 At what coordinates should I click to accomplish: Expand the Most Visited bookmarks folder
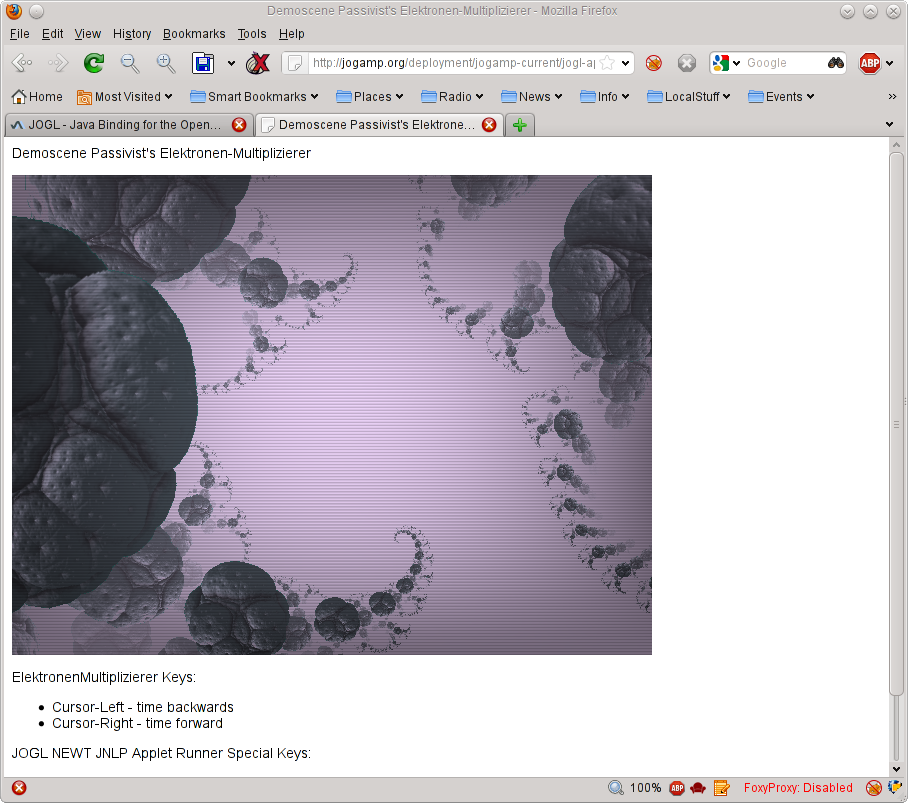pos(125,97)
